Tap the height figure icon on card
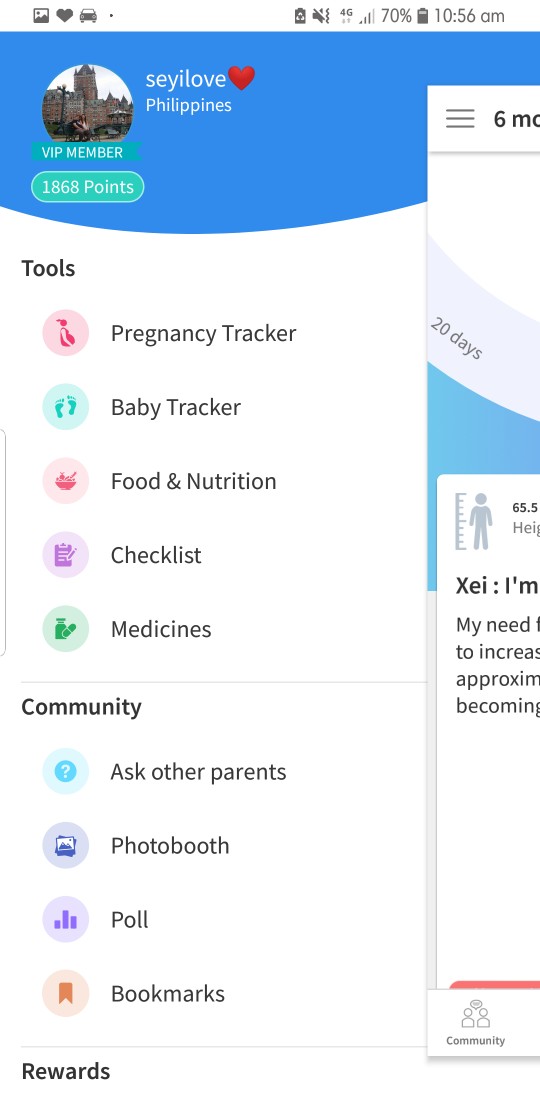This screenshot has height=1110, width=540. point(474,521)
